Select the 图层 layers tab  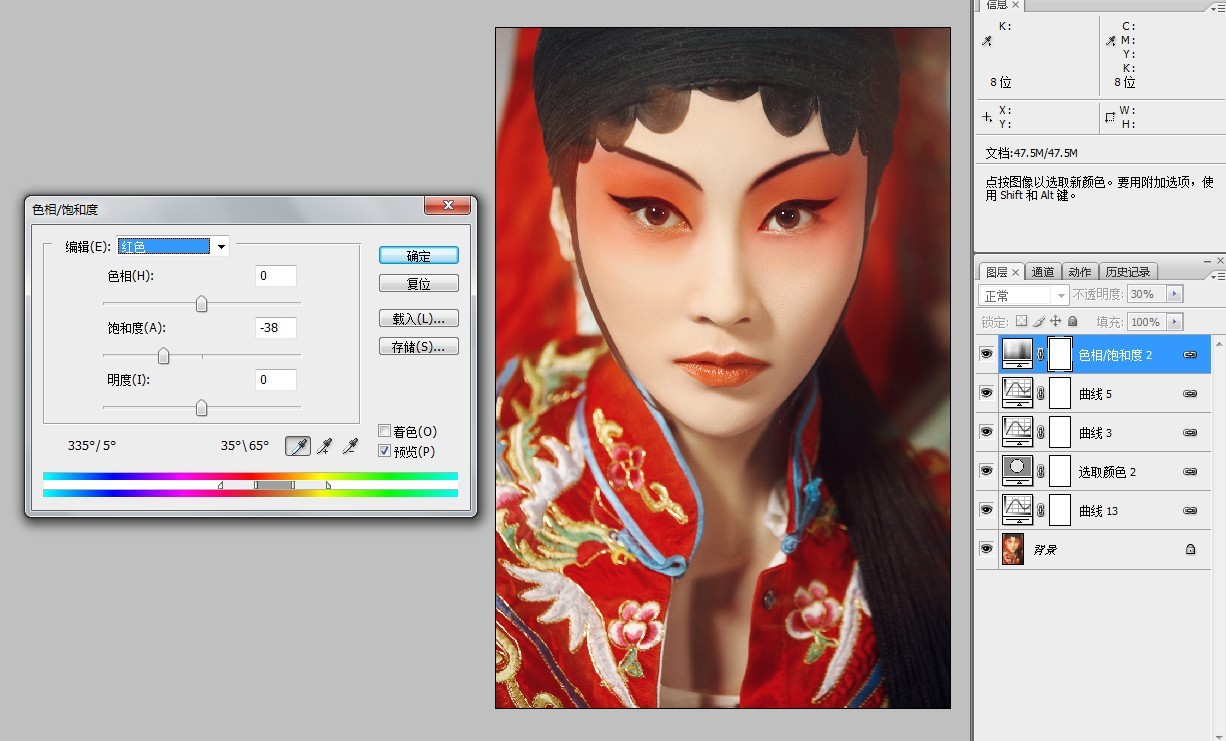(x=997, y=272)
